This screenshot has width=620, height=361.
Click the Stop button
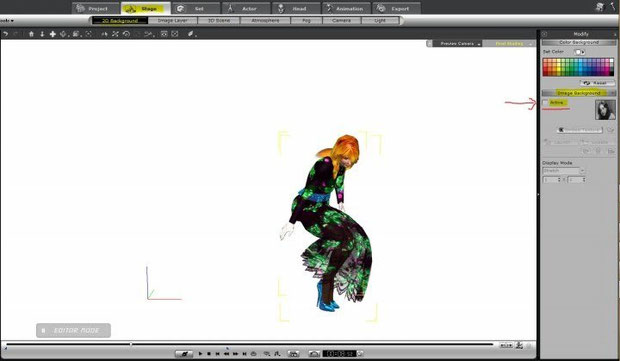pyautogui.click(x=209, y=353)
